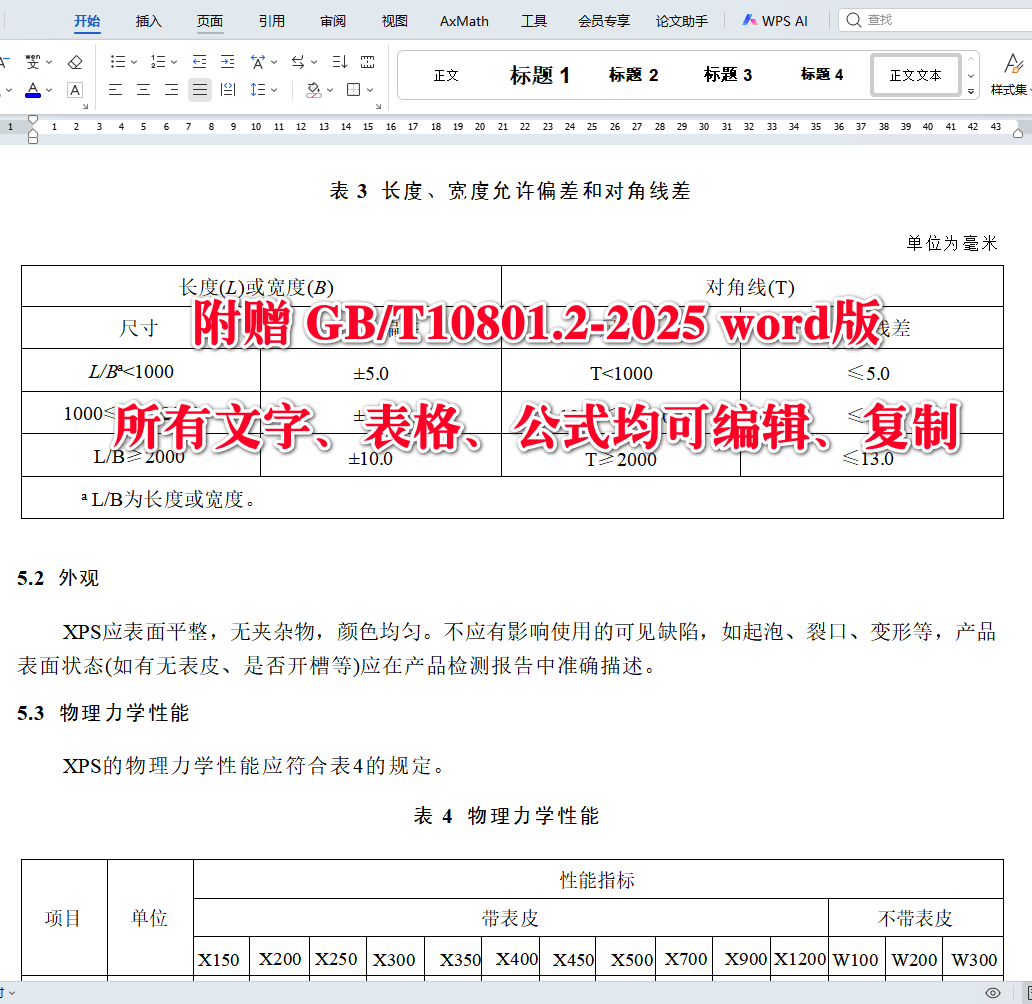The height and width of the screenshot is (1004, 1032).
Task: Toggle the eye-protection view icon in status bar
Action: click(993, 993)
